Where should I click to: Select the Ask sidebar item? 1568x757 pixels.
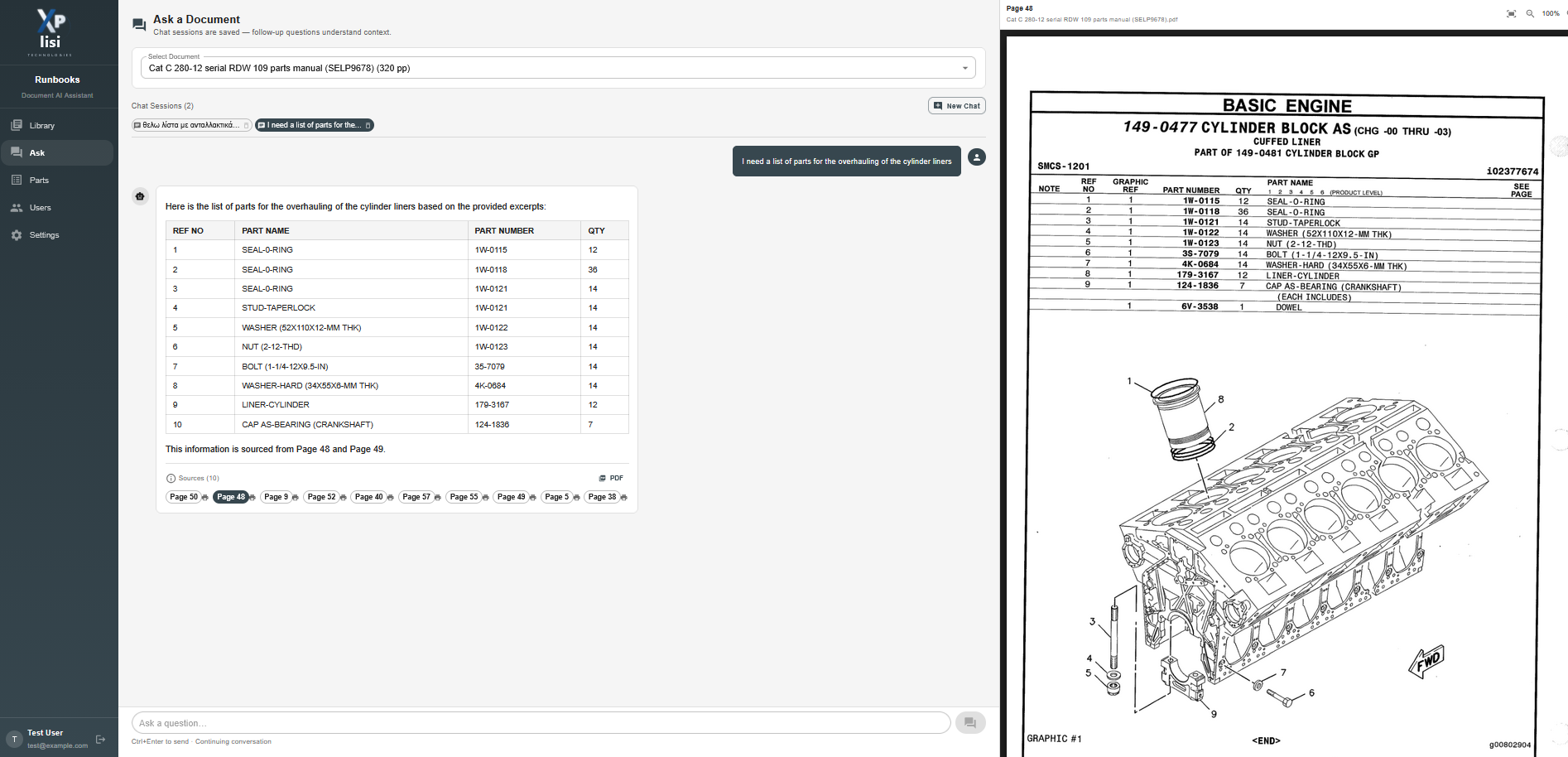pos(57,153)
